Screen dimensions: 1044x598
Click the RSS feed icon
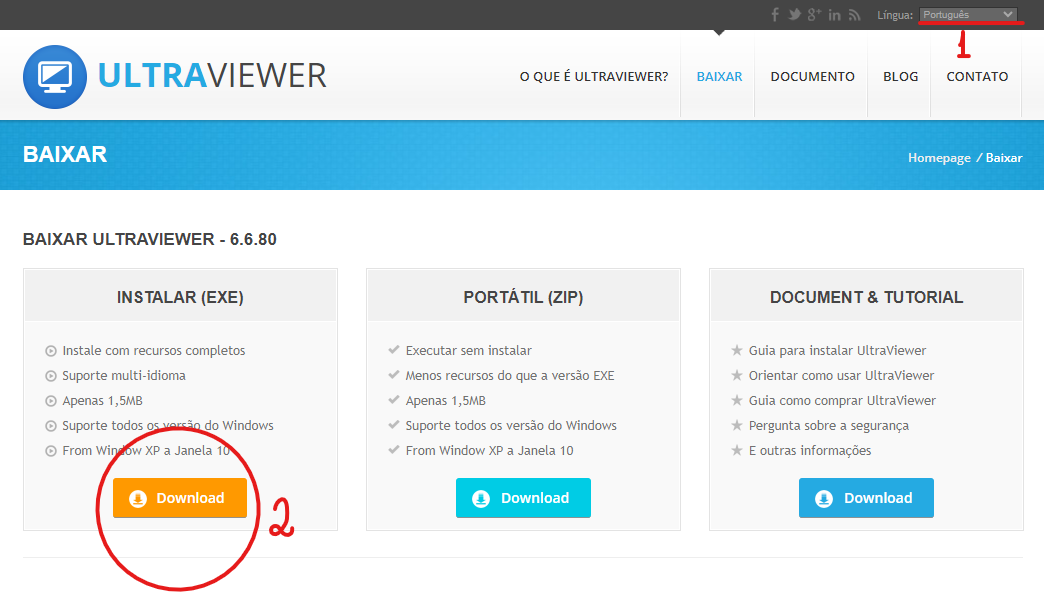(x=853, y=14)
